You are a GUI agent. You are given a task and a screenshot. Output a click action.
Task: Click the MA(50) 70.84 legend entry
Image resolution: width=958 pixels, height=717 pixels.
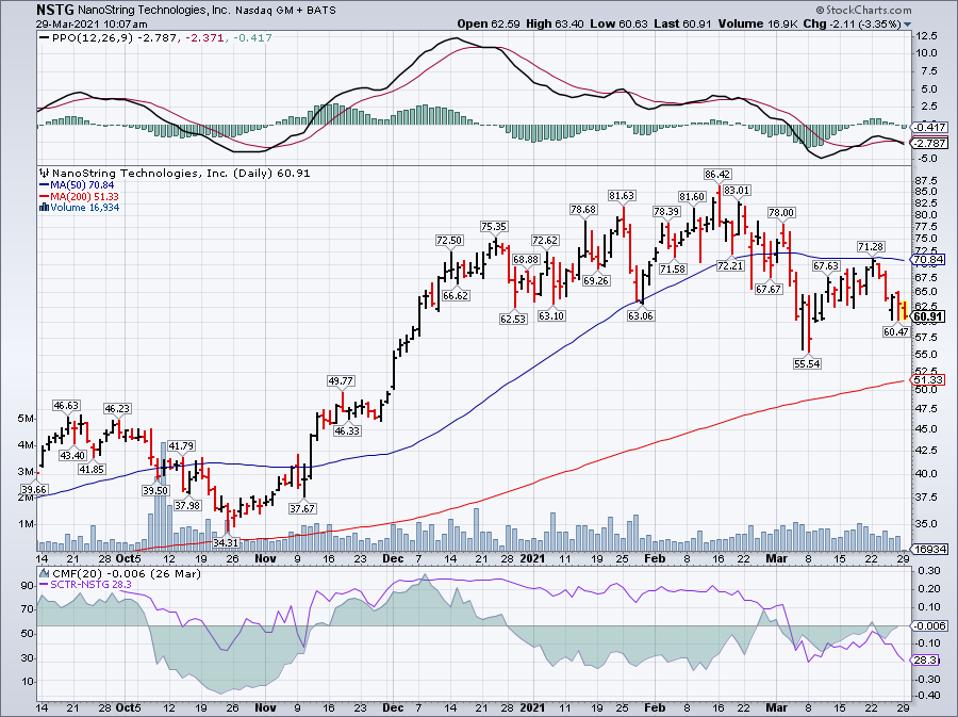(x=77, y=185)
